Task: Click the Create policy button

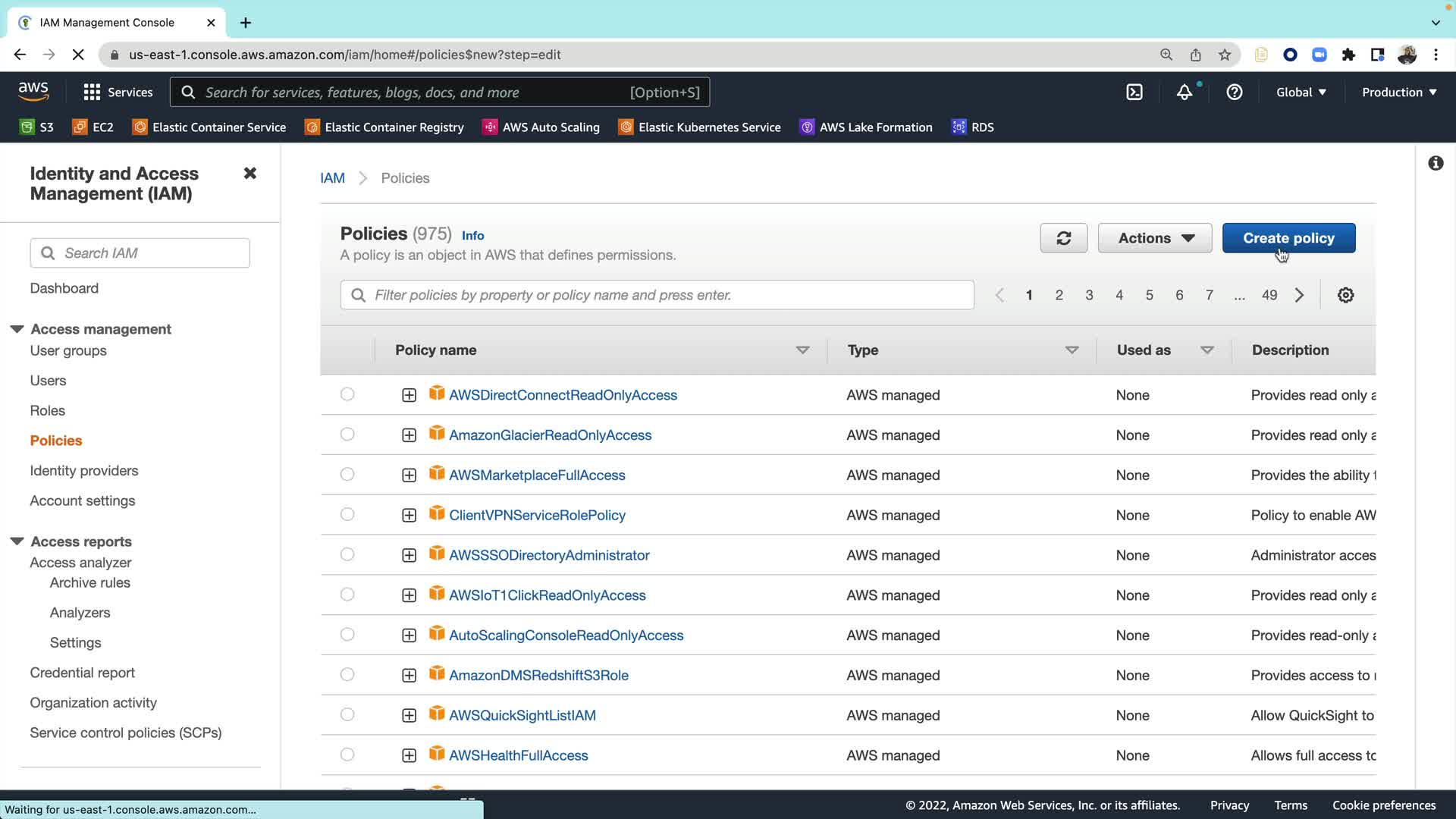Action: point(1288,238)
